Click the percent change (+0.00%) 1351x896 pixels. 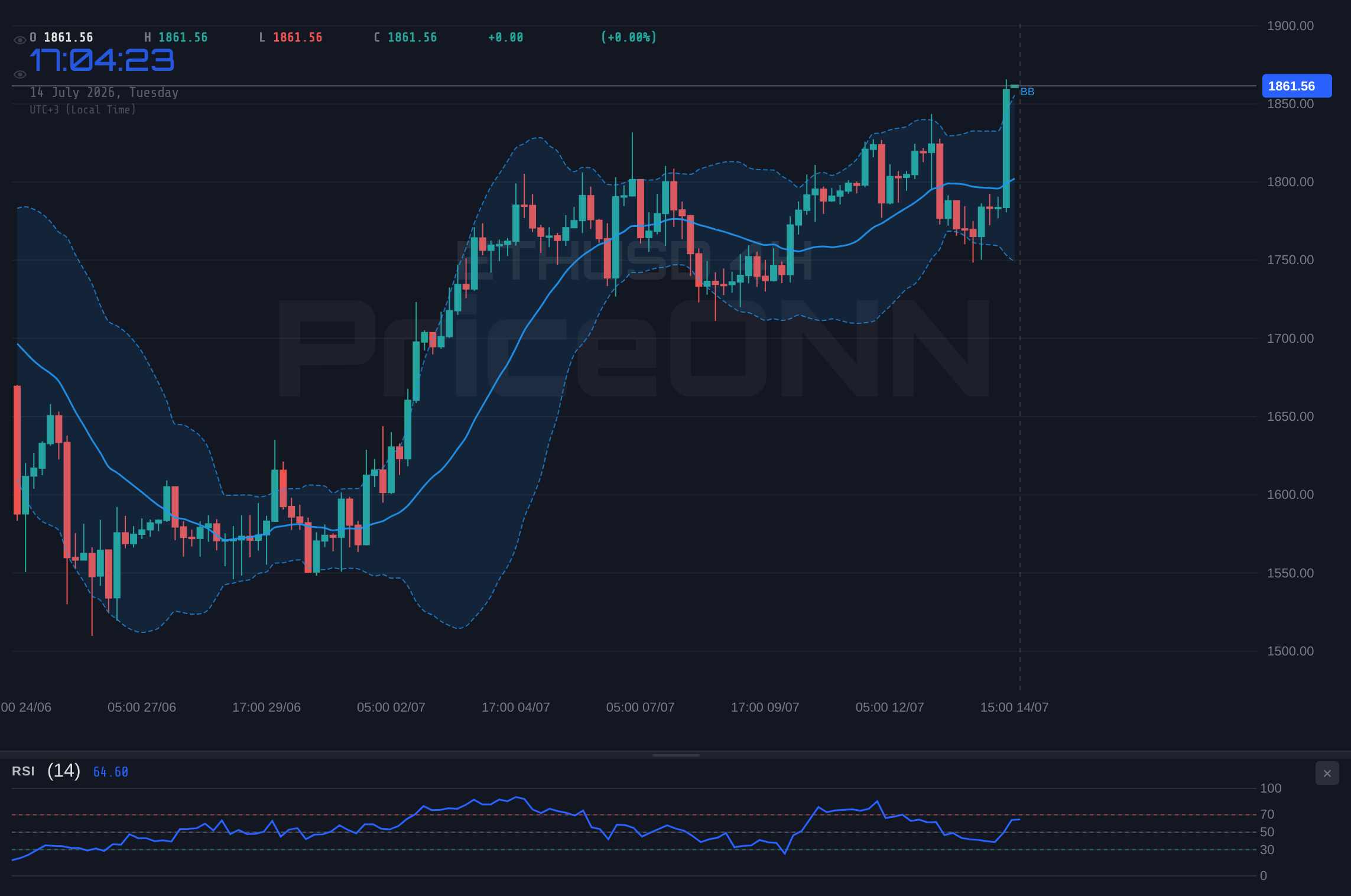629,37
